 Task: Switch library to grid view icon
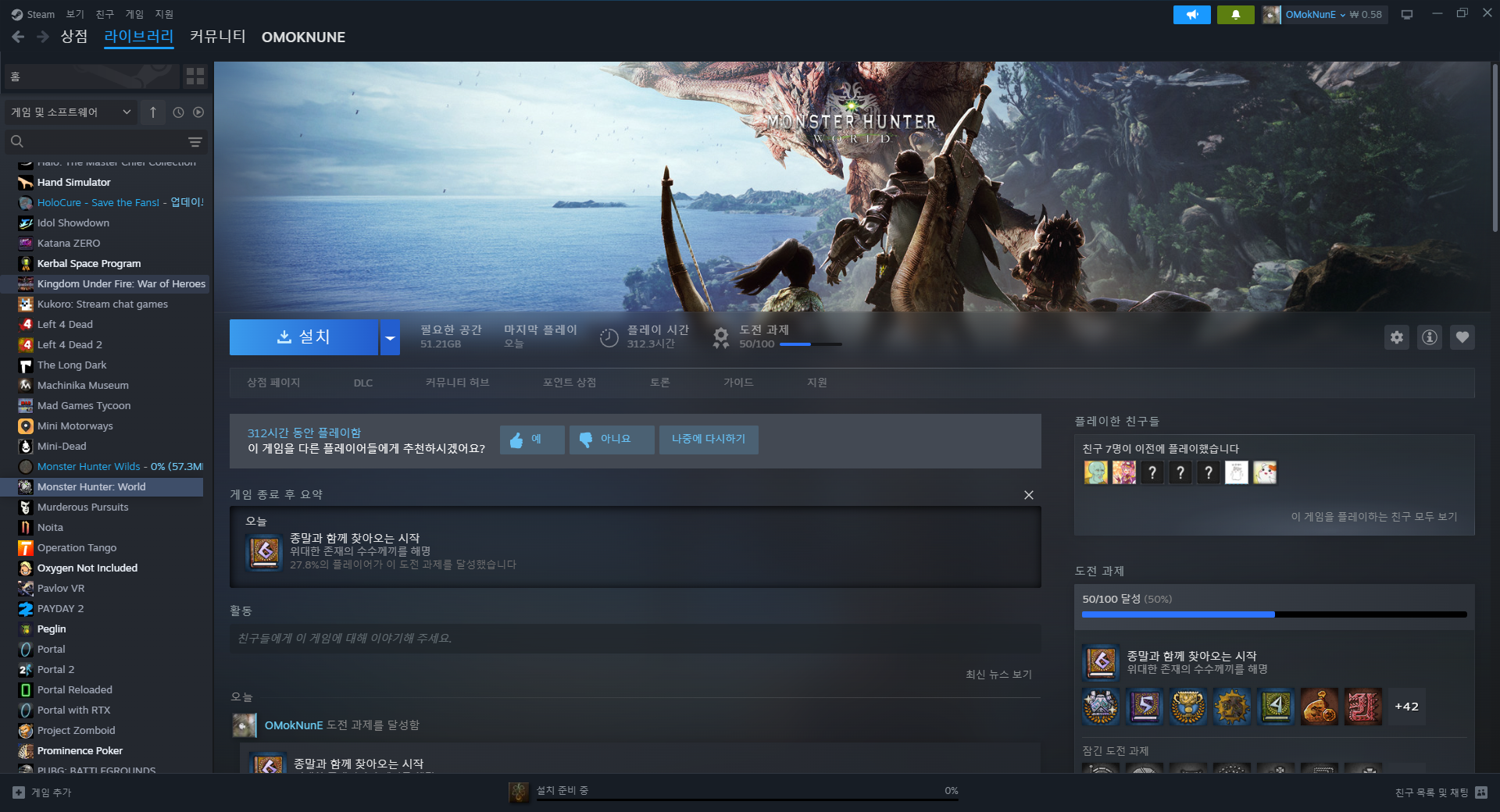[195, 76]
